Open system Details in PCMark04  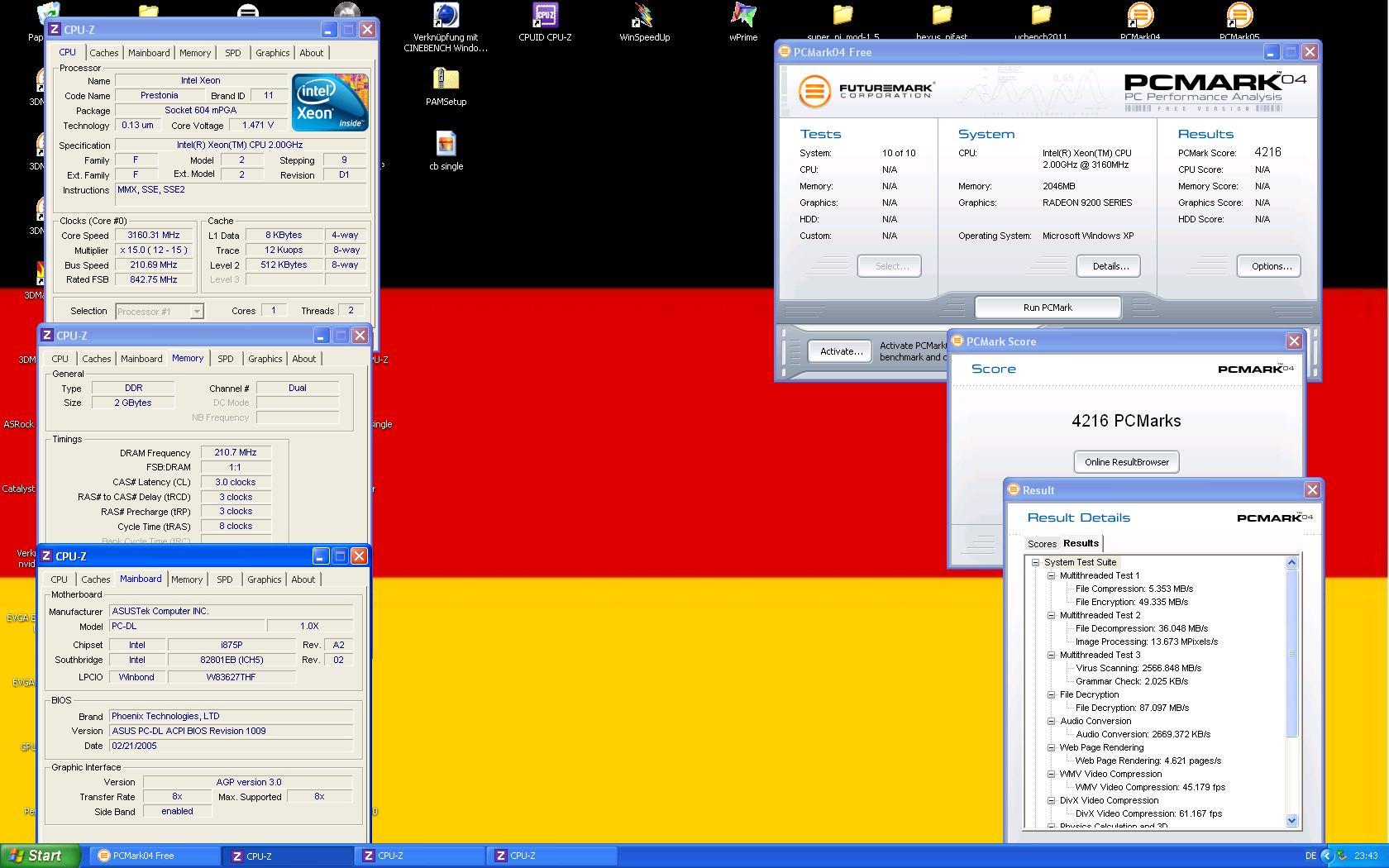(1110, 266)
